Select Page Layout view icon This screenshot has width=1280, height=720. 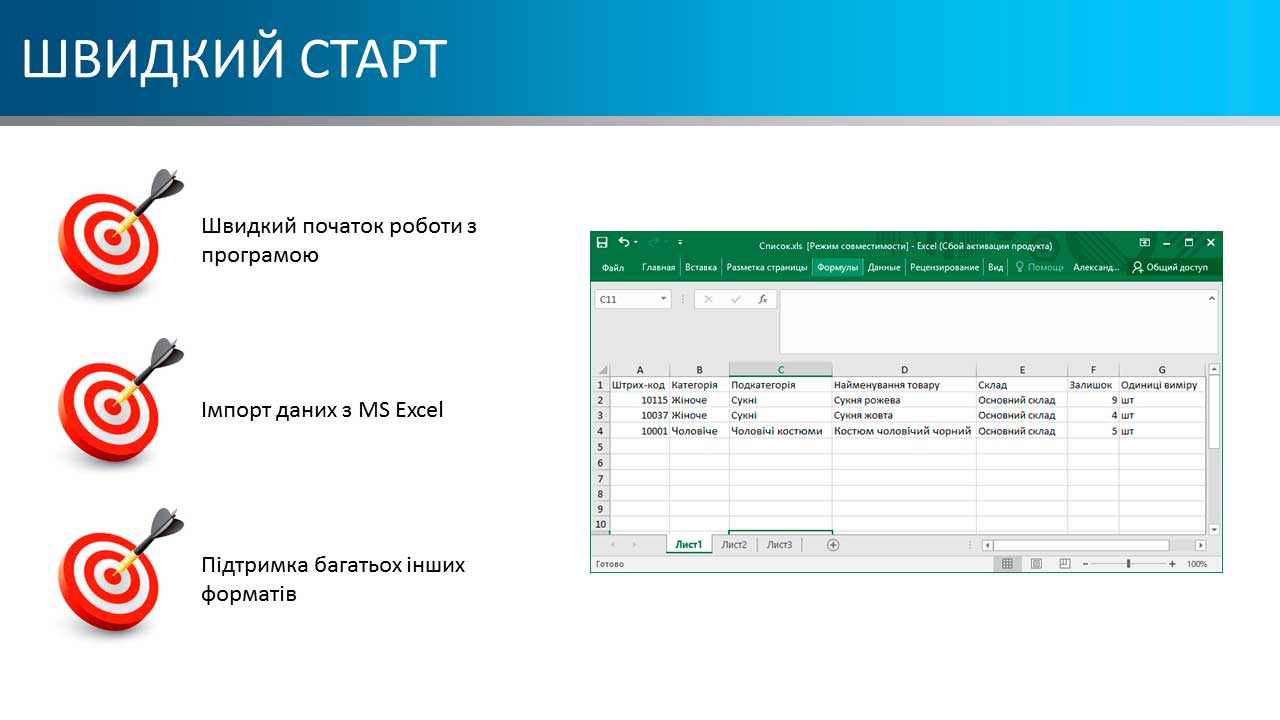[x=1036, y=564]
